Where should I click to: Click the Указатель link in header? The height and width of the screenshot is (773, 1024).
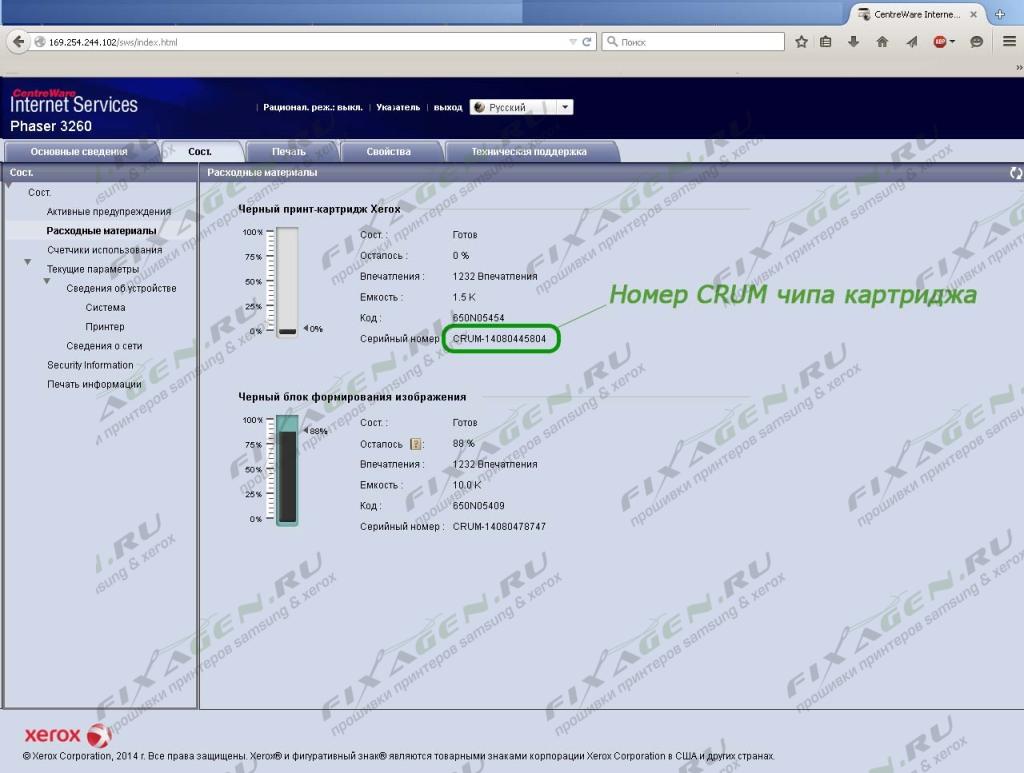[398, 107]
